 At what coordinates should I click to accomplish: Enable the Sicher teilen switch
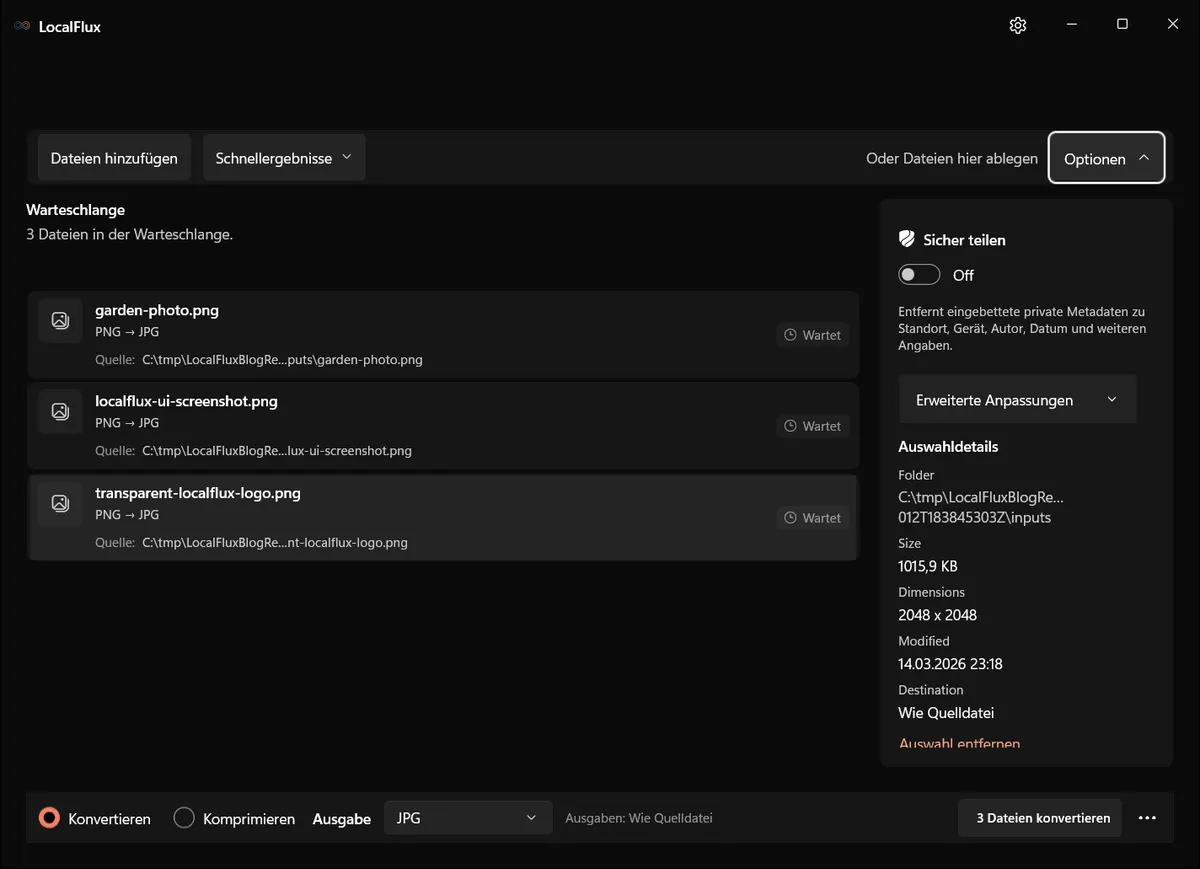point(919,275)
